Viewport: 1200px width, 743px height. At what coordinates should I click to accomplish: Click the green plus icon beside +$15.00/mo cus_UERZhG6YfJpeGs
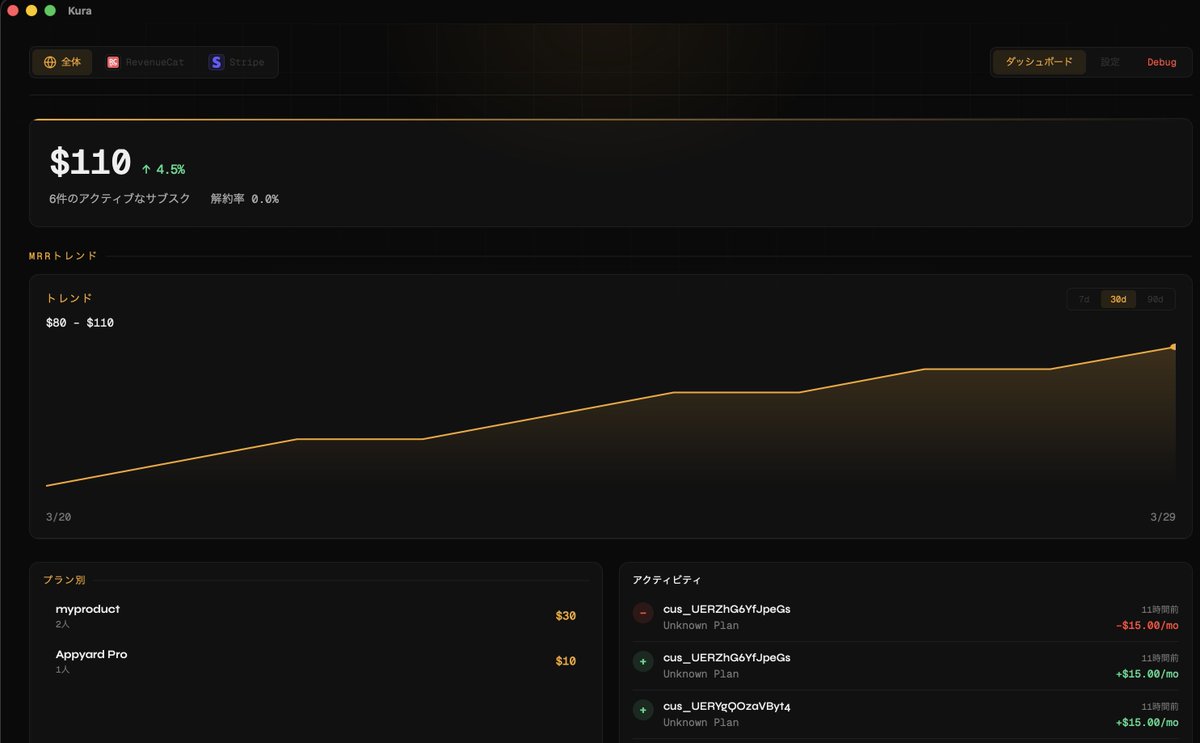point(643,662)
